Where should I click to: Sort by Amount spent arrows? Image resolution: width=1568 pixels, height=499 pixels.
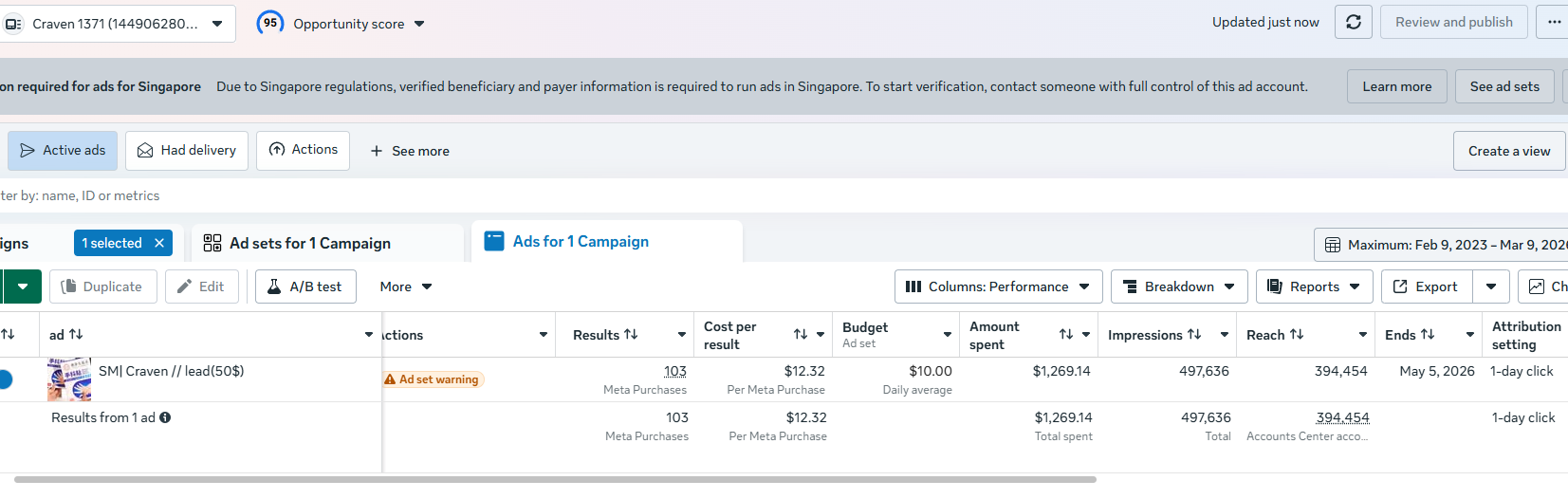(1066, 335)
